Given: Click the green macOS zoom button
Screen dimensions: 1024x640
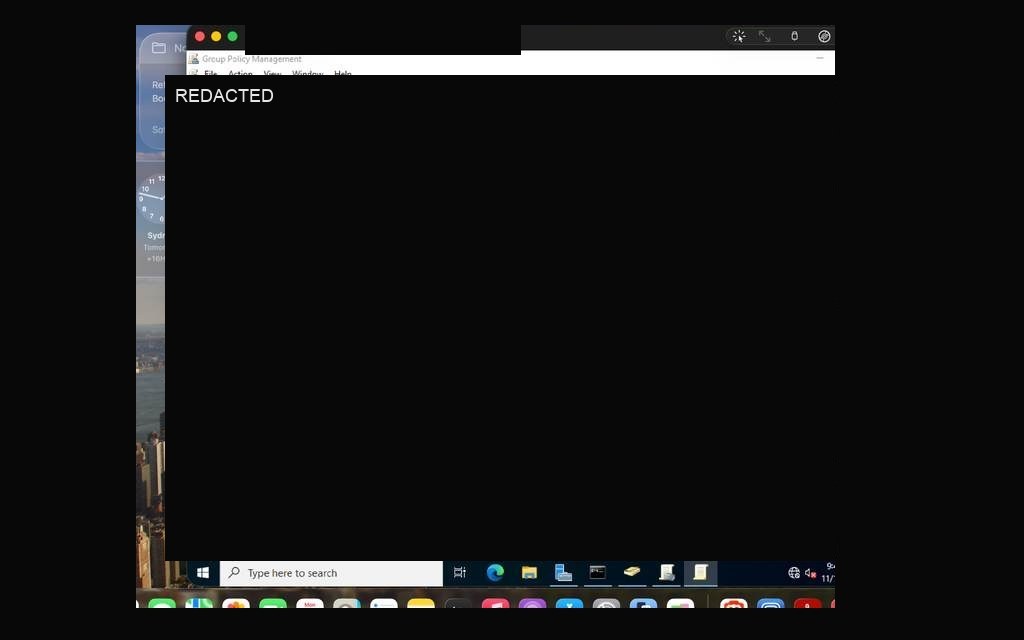Looking at the screenshot, I should pos(232,37).
